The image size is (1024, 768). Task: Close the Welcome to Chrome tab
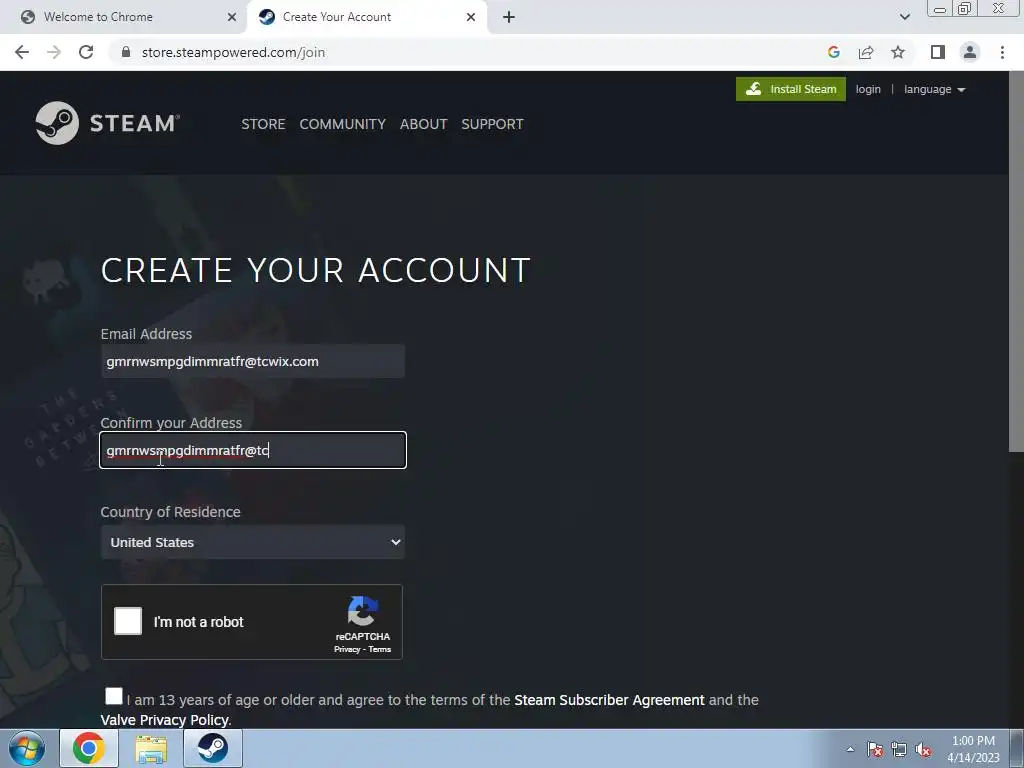232,17
